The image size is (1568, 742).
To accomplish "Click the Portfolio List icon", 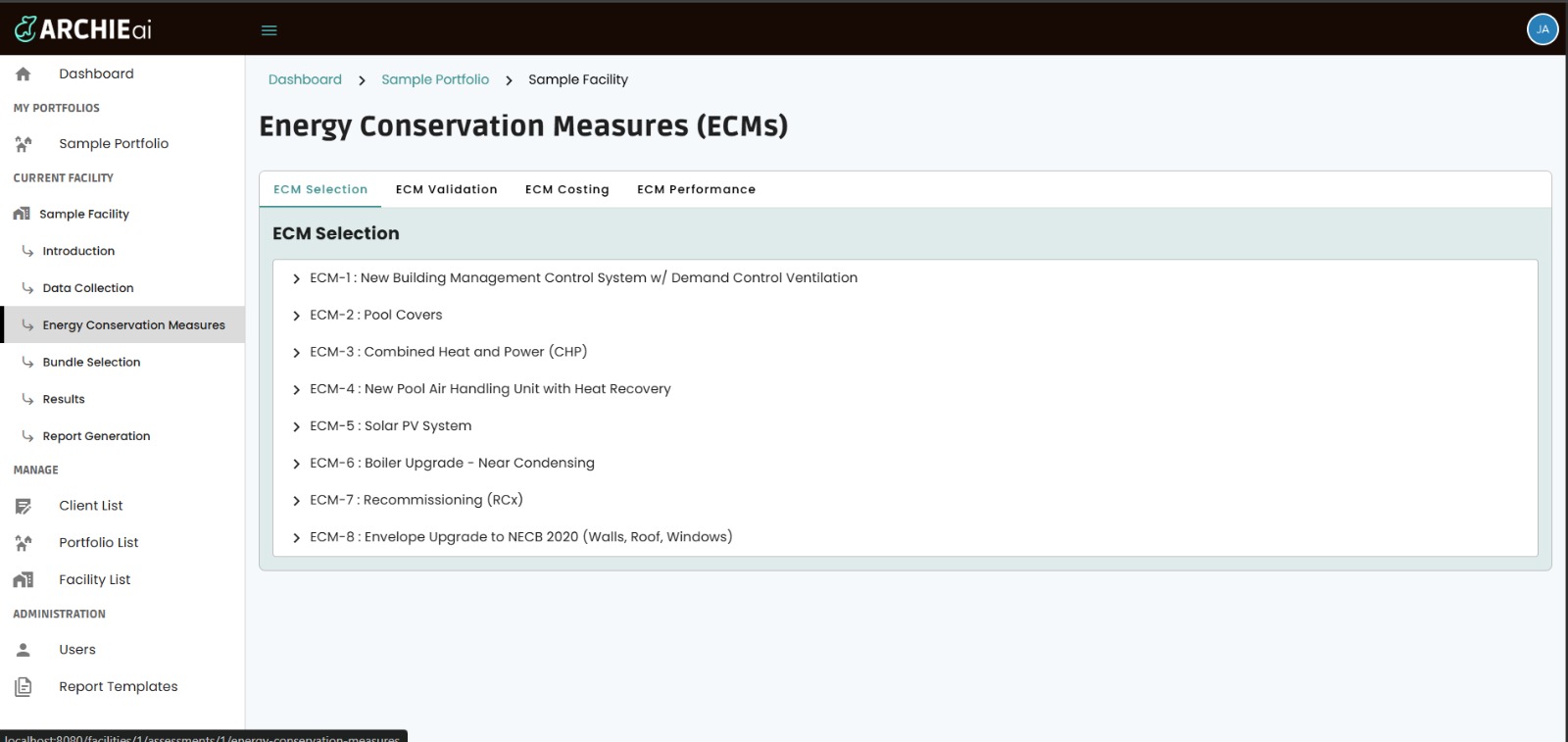I will click(24, 543).
